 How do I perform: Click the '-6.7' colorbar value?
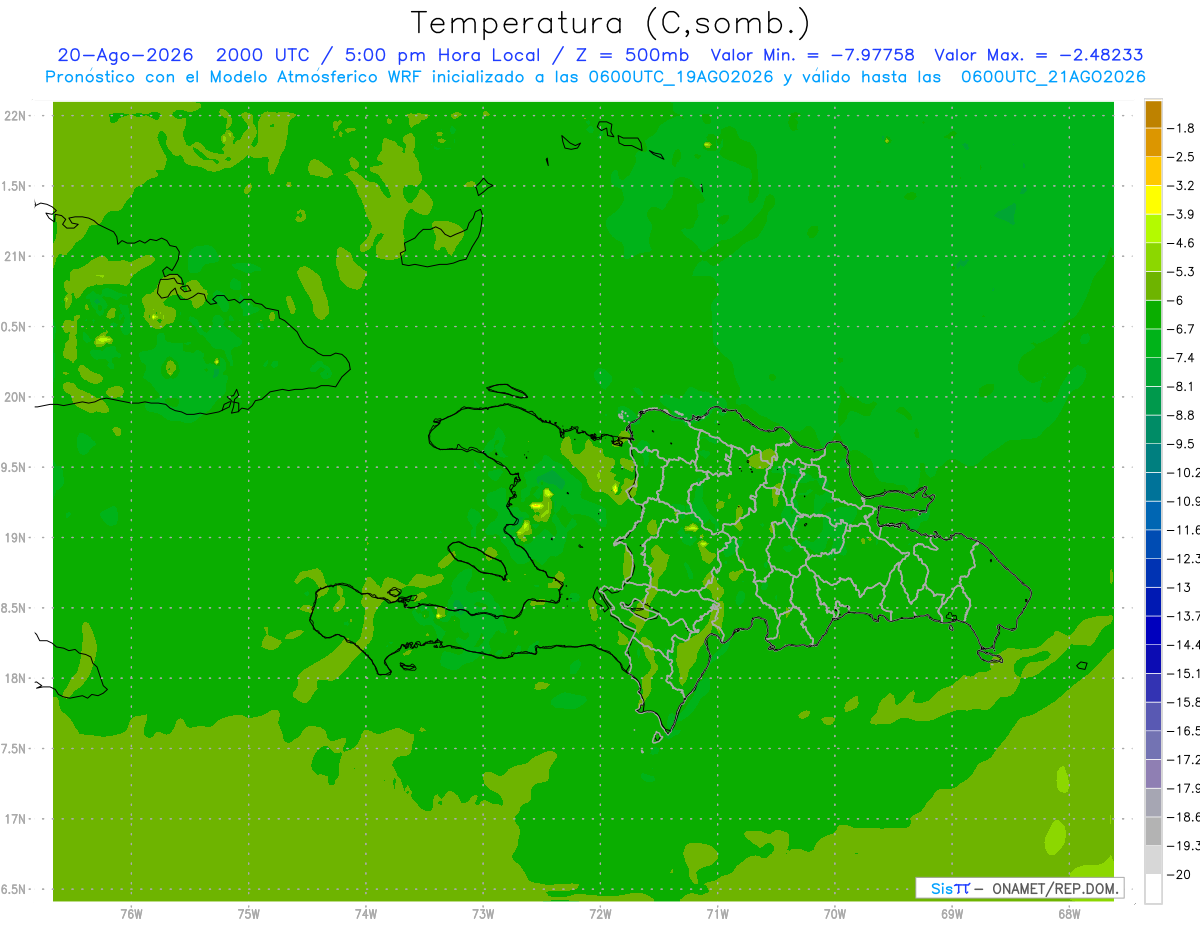[1180, 329]
